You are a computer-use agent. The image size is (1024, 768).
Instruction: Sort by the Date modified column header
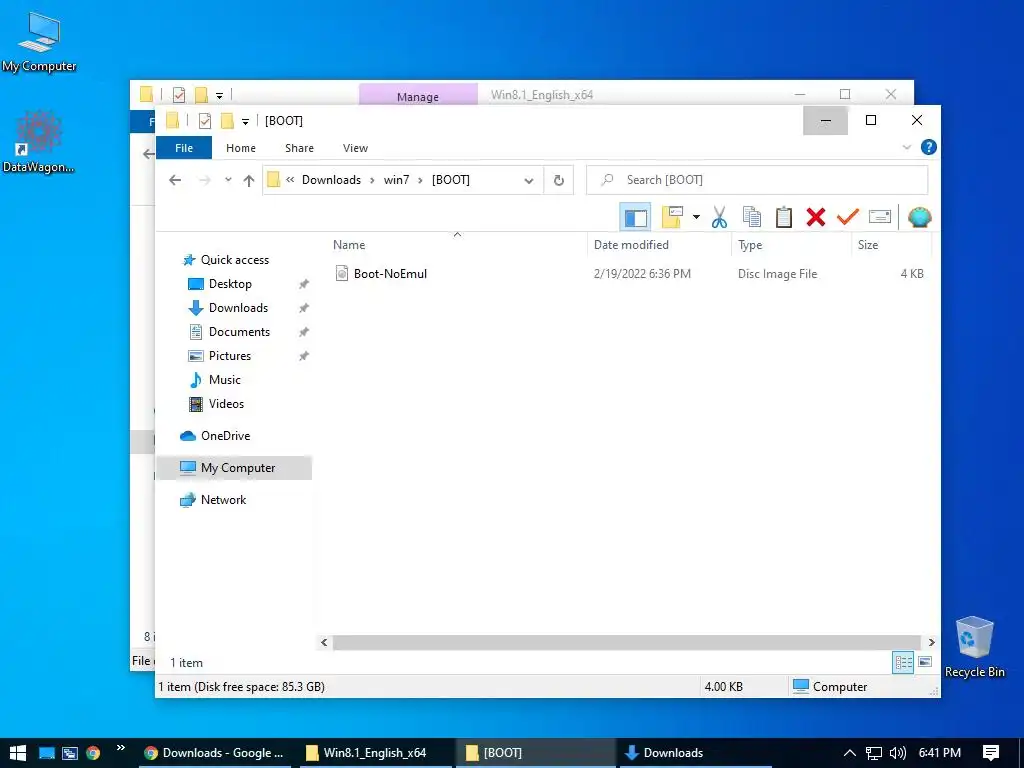pos(659,245)
